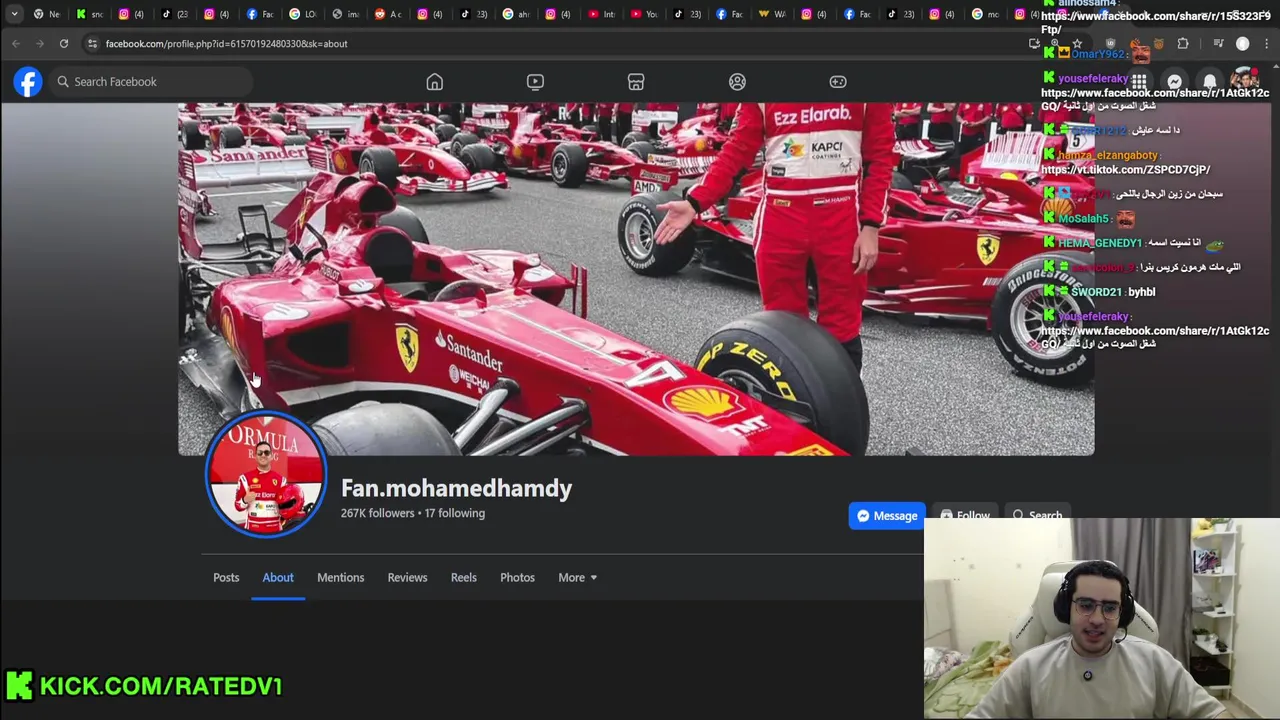Open the Messenger chats icon
Screen dimensions: 1280x720
[1174, 82]
